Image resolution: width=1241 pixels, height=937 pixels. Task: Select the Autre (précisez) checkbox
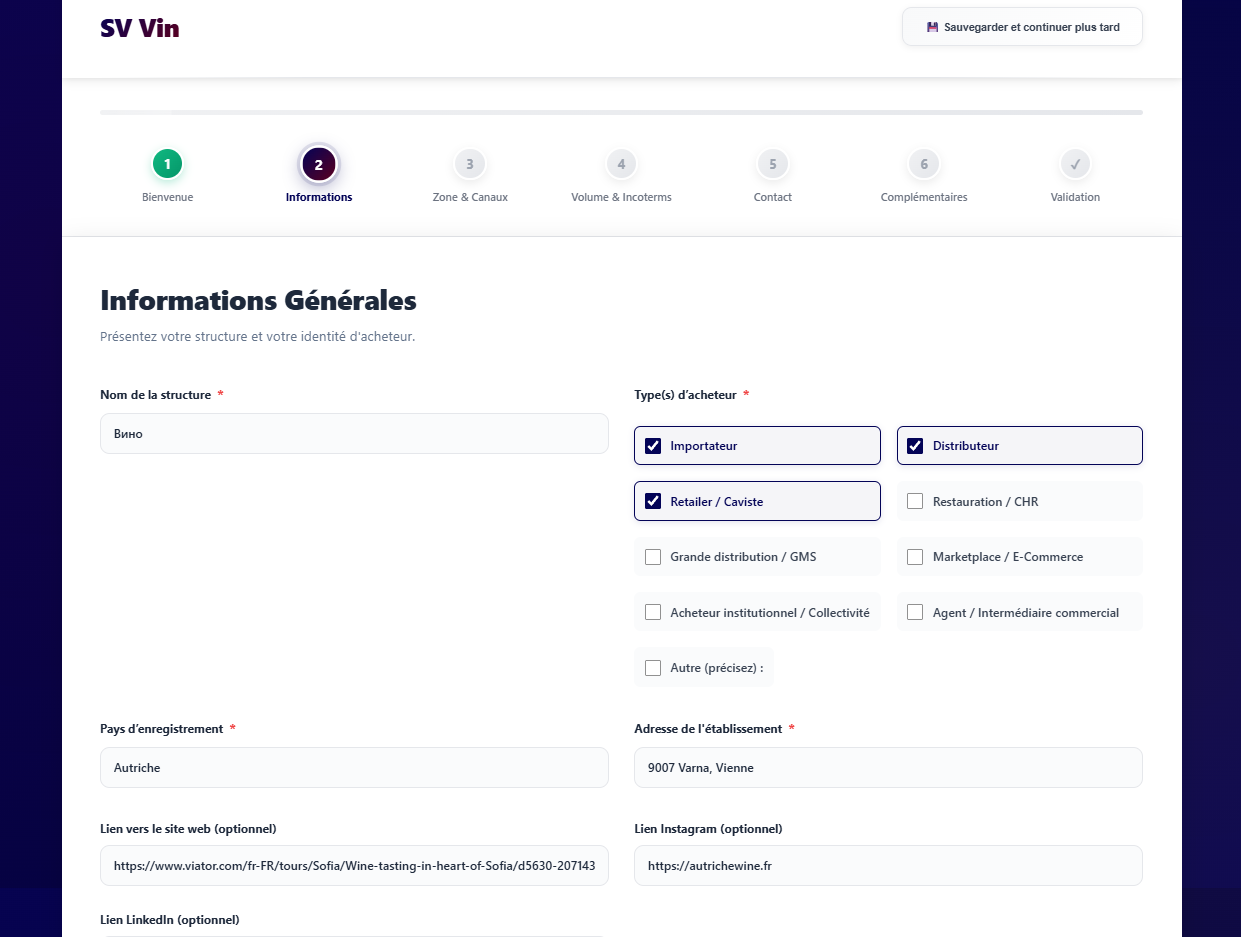click(x=653, y=668)
